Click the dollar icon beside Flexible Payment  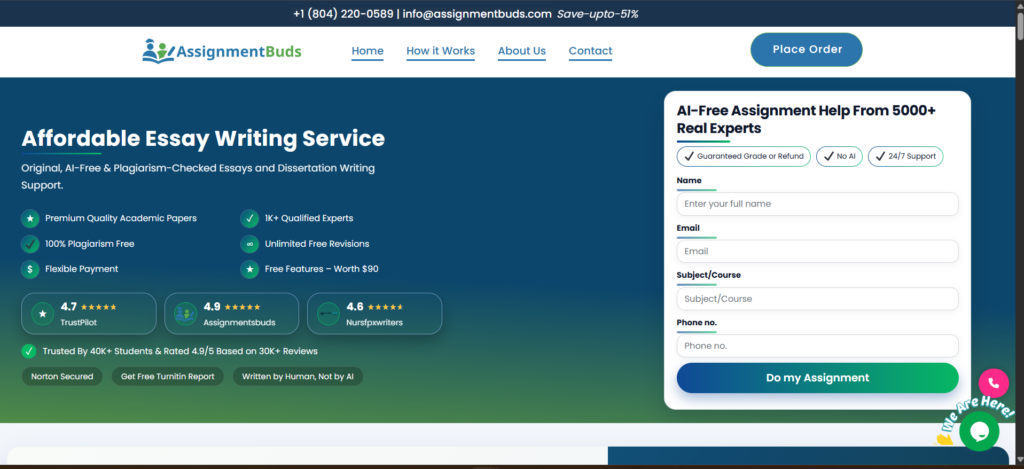pos(30,268)
